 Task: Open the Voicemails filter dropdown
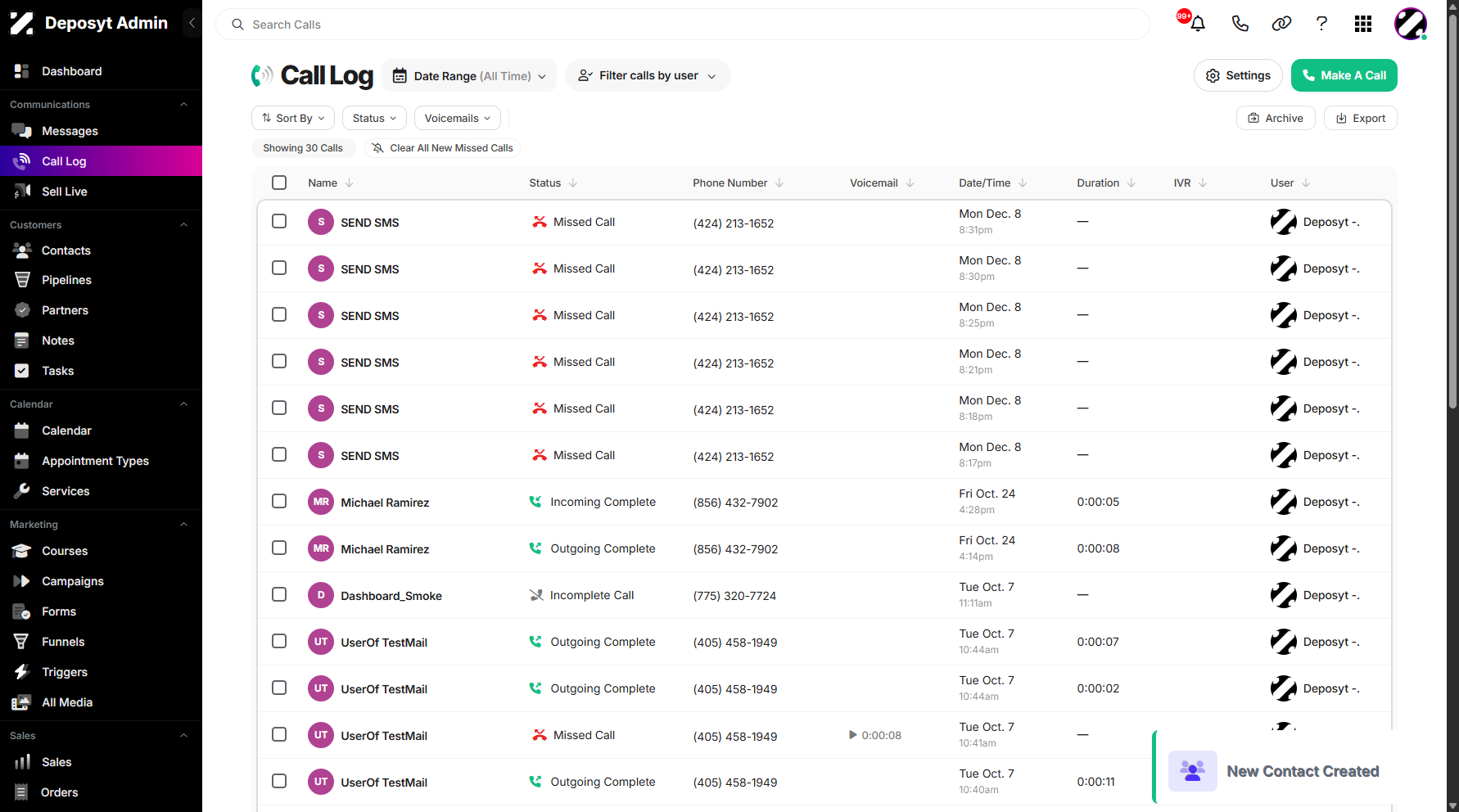click(458, 118)
